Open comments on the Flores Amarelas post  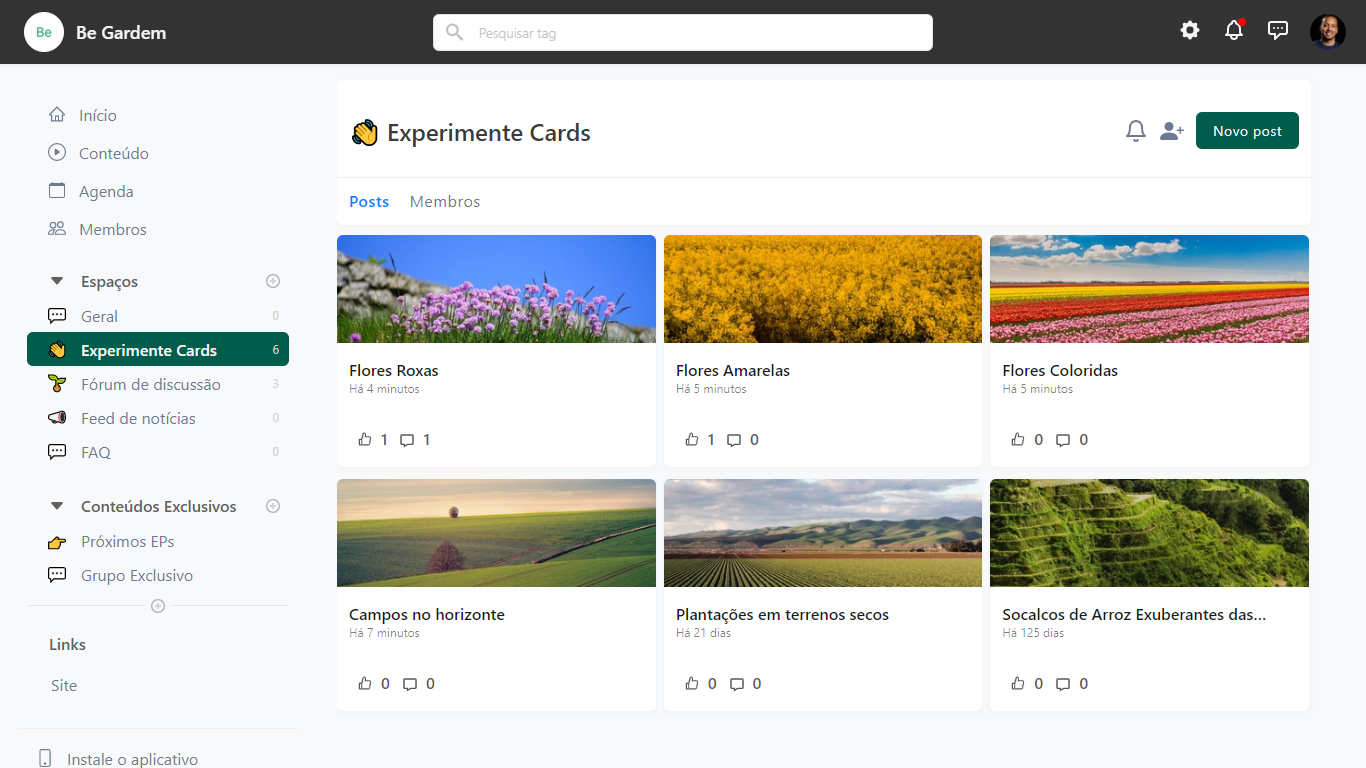[736, 439]
